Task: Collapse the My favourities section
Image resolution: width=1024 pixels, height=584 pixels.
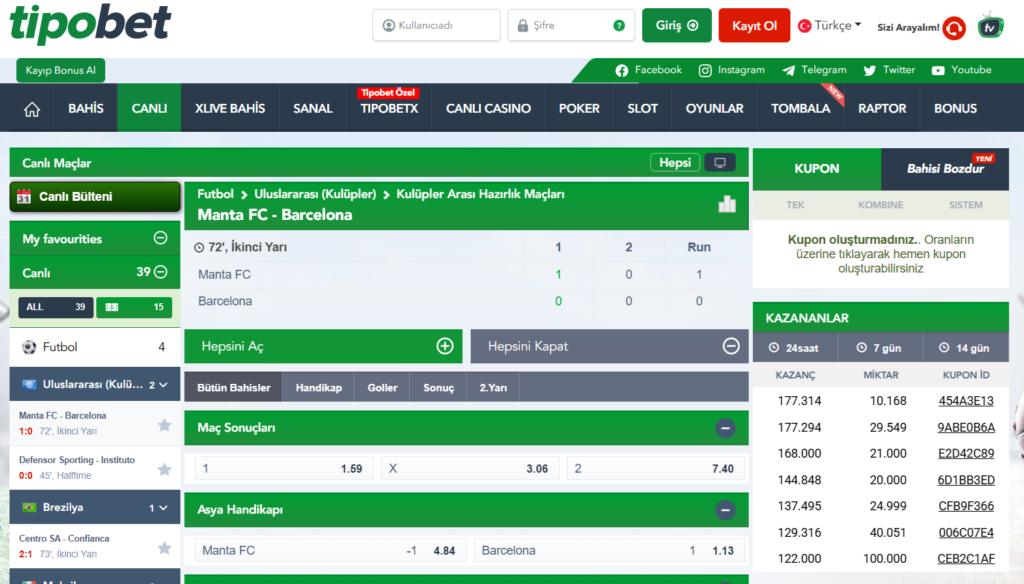Action: tap(161, 238)
